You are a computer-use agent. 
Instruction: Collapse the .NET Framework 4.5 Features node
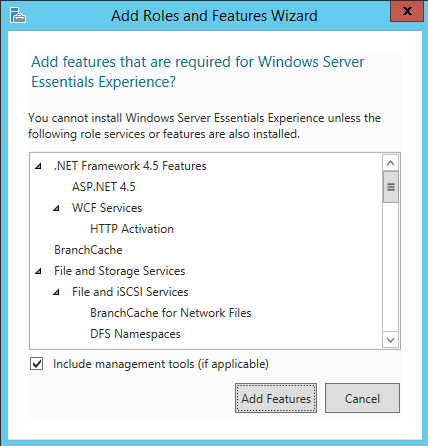click(38, 166)
